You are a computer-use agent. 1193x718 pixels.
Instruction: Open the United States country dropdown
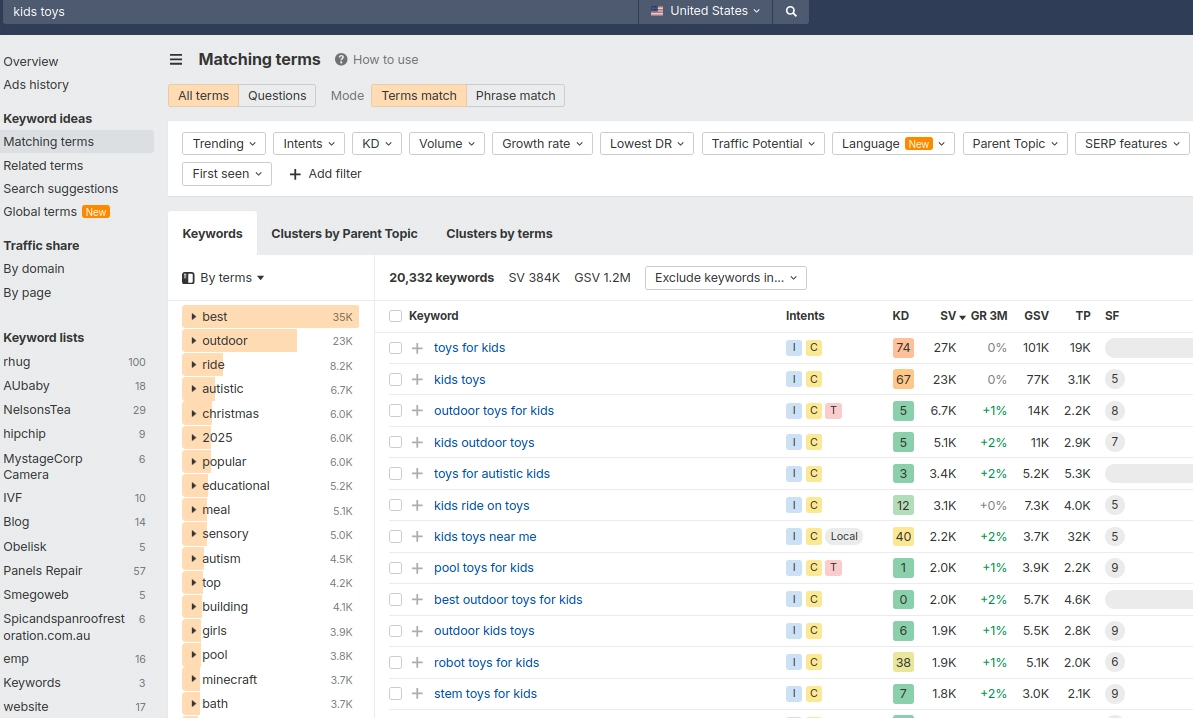coord(705,11)
